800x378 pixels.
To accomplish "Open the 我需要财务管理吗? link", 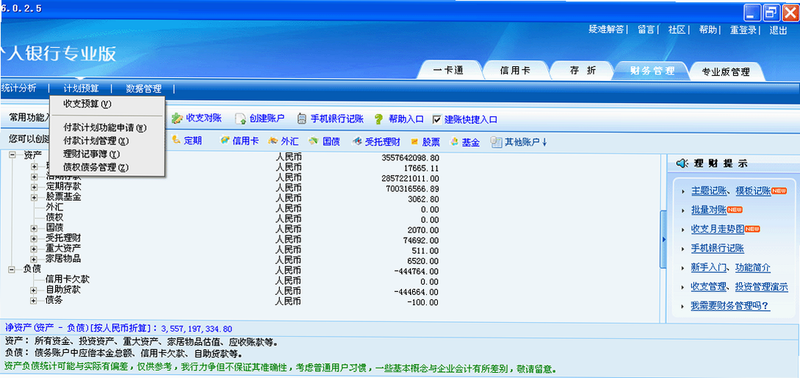I will click(x=730, y=306).
